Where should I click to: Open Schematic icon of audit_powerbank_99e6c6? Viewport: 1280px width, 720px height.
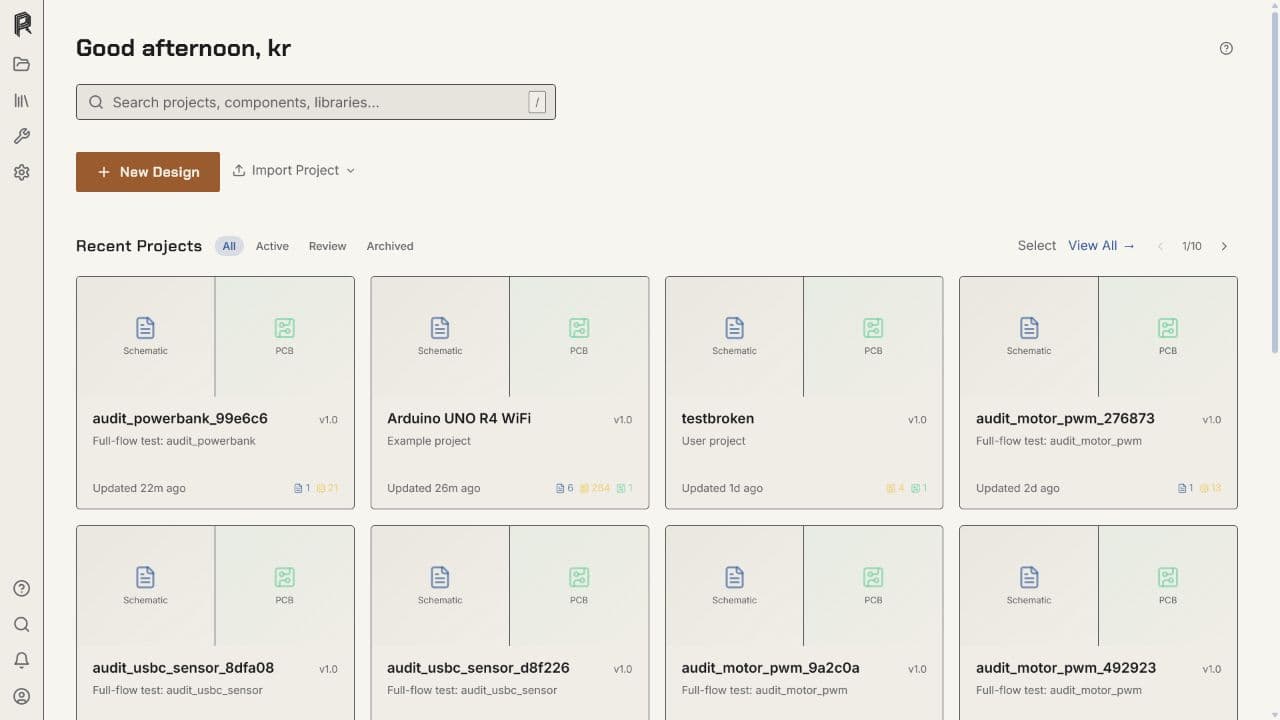tap(145, 328)
